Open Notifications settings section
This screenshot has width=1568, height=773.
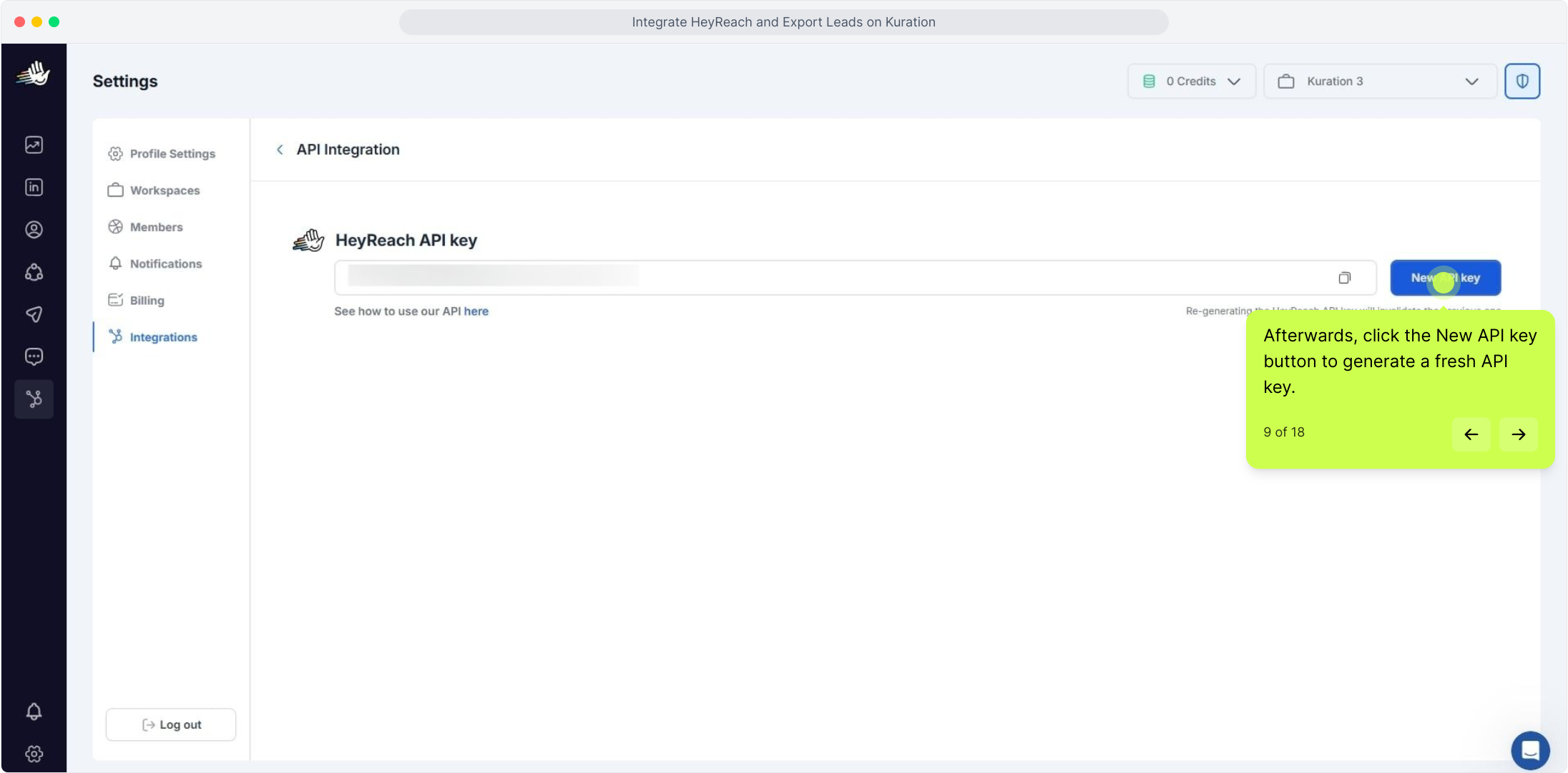click(x=155, y=263)
